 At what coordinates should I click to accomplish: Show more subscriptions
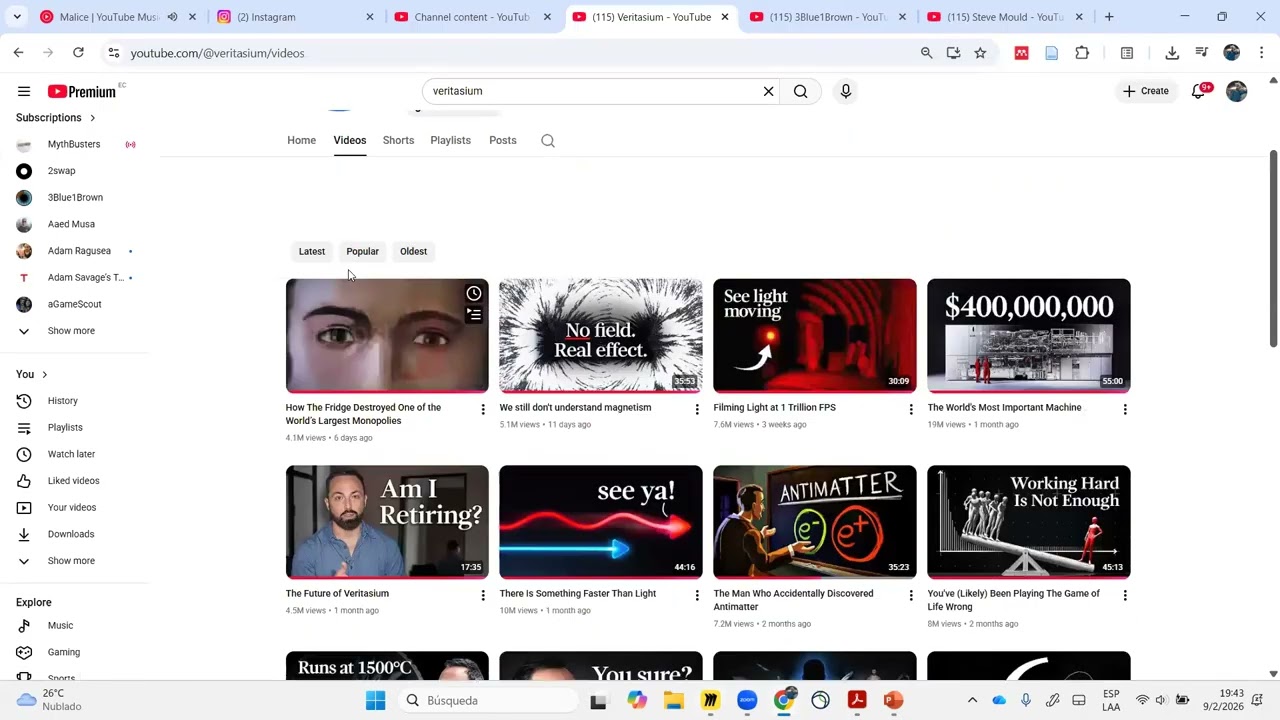click(x=71, y=331)
